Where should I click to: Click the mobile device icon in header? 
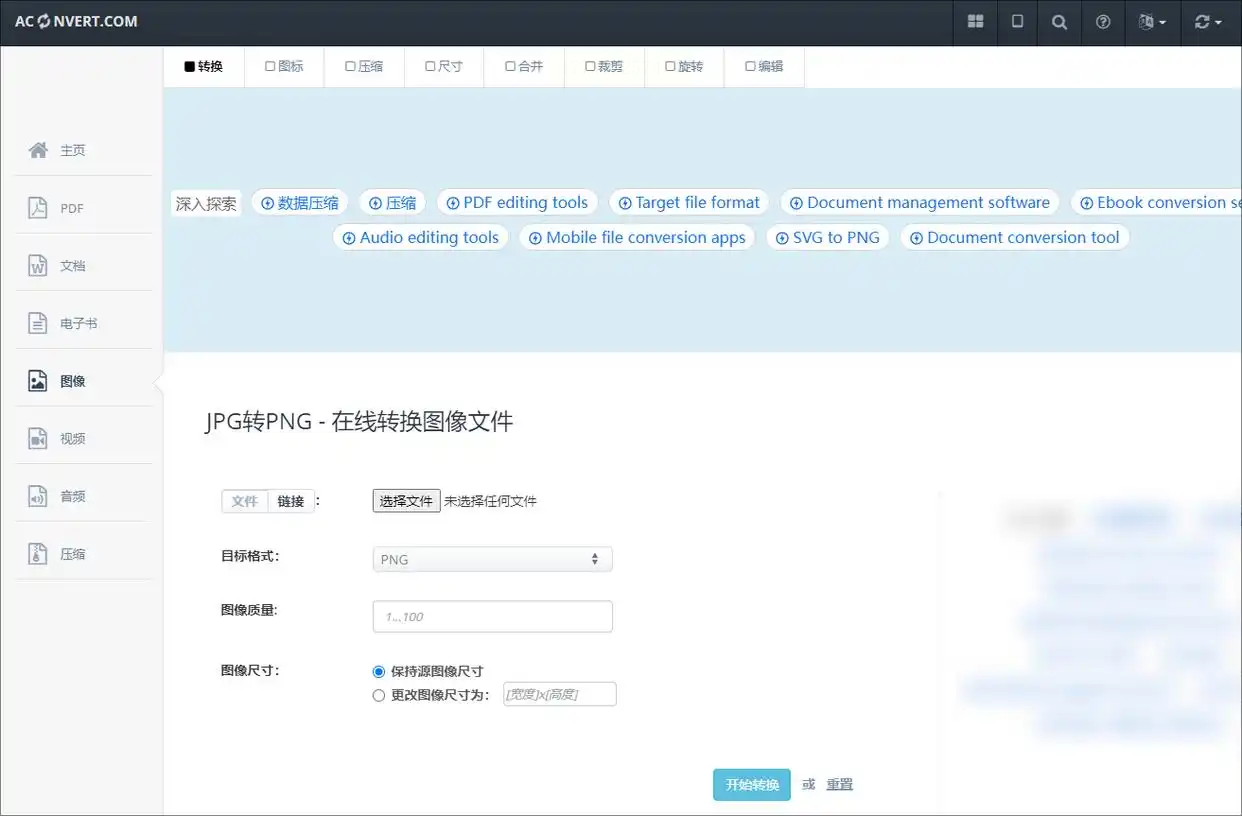point(1018,22)
